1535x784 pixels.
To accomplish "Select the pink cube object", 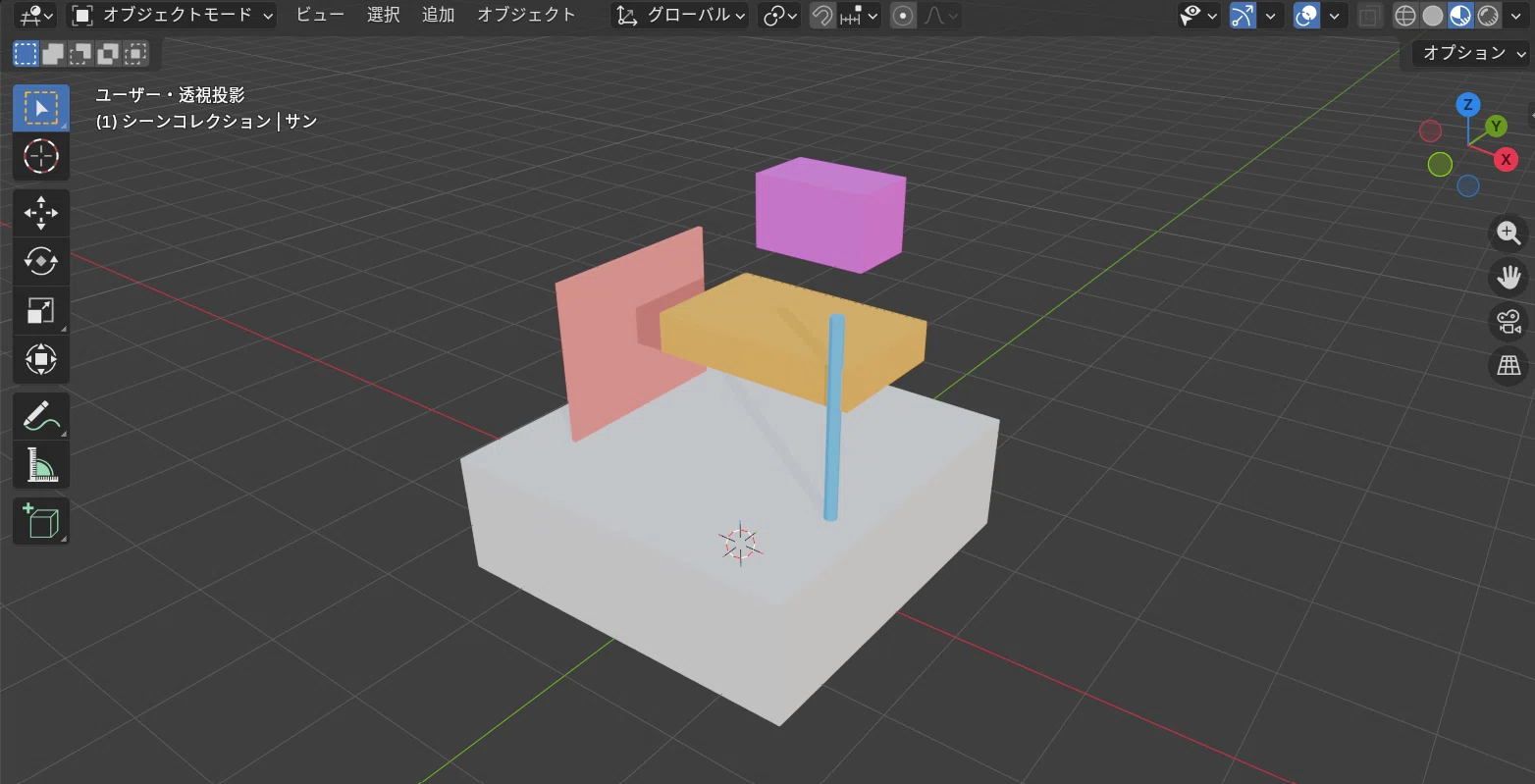I will pos(830,215).
